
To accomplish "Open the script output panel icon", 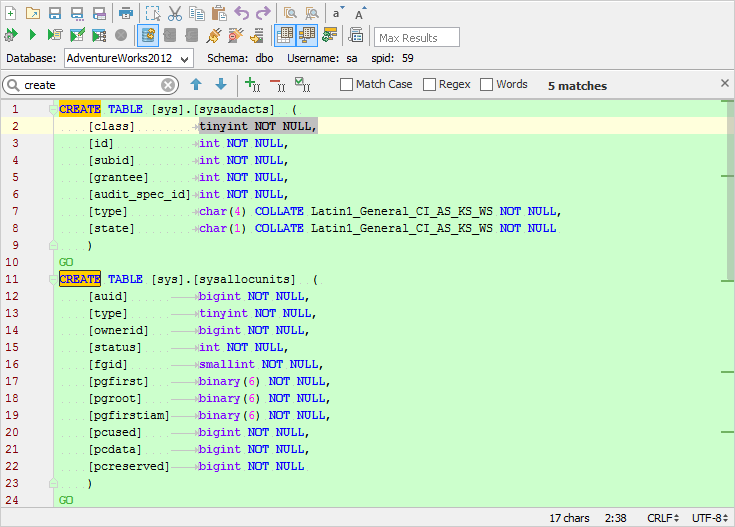I will (x=356, y=35).
